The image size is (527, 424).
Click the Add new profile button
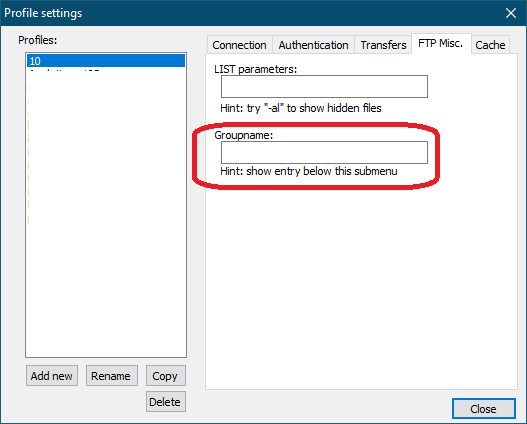[52, 376]
